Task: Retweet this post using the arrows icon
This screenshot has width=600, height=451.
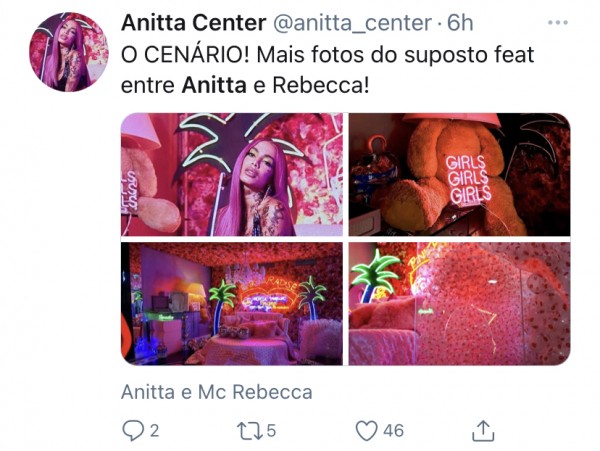Action: (250, 431)
